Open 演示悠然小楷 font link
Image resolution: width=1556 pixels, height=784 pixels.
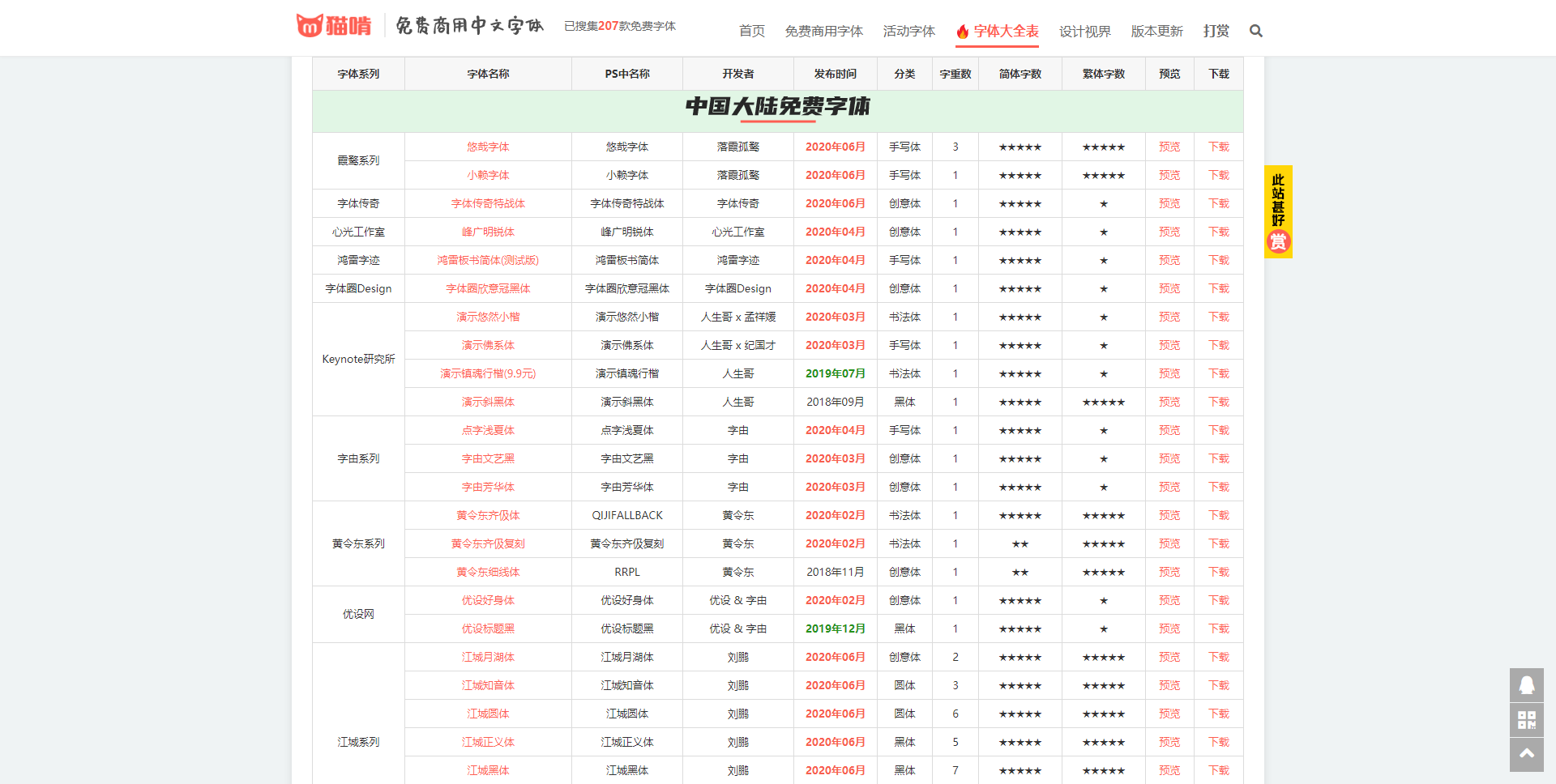coord(488,317)
